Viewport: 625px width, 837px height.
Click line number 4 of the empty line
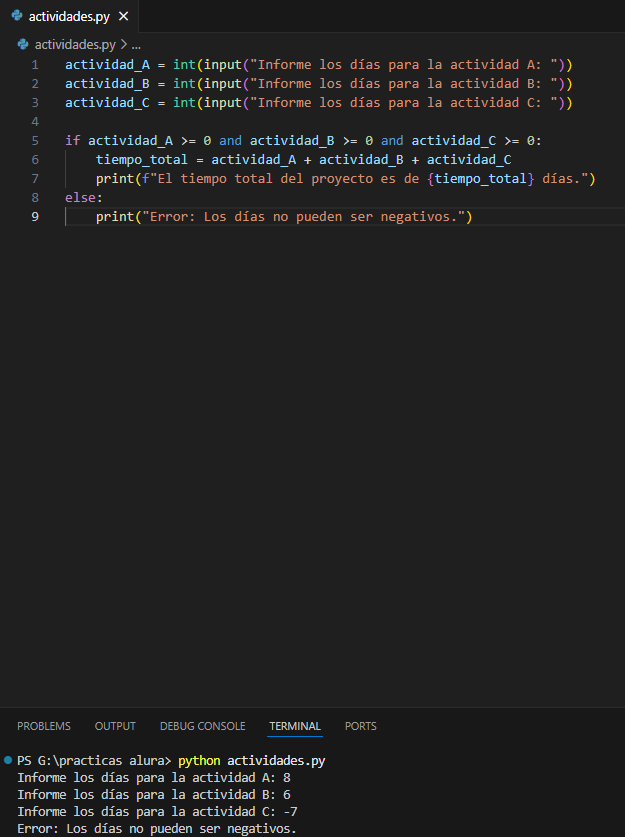tap(35, 122)
